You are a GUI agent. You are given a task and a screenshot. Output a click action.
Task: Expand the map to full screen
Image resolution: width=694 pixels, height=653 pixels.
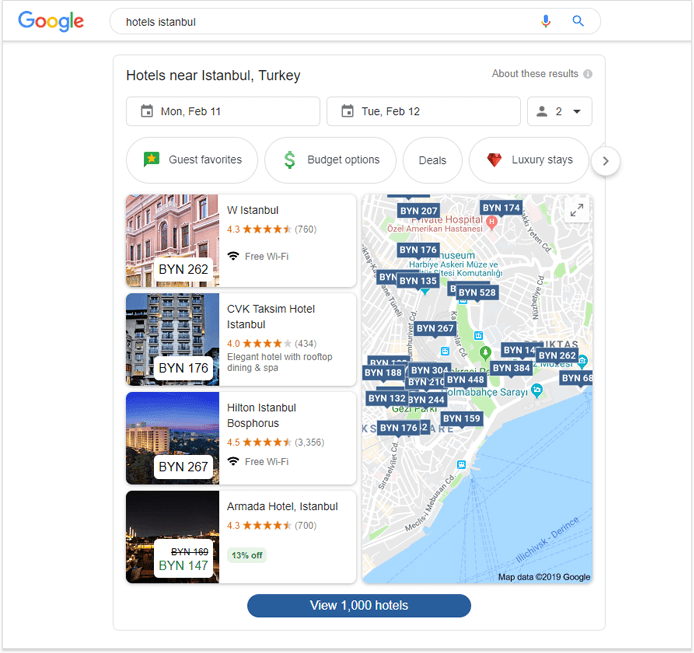tap(577, 210)
